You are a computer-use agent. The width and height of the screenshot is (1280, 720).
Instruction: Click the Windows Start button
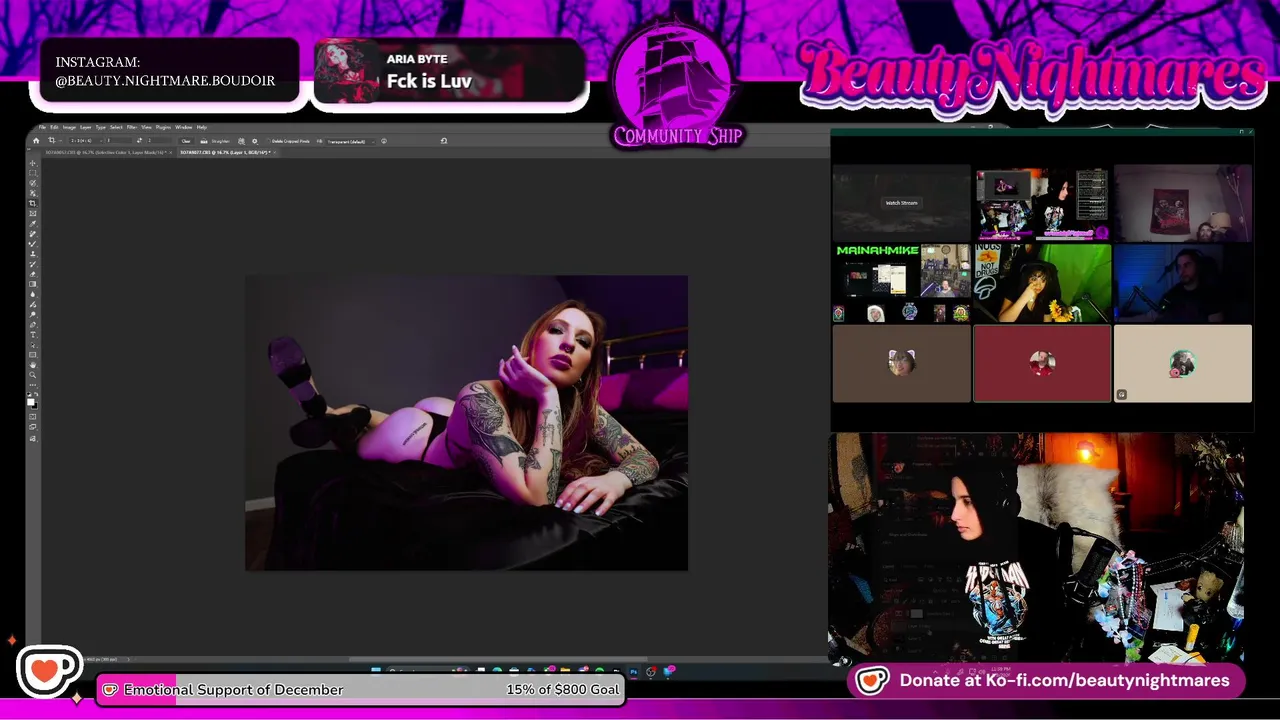376,670
